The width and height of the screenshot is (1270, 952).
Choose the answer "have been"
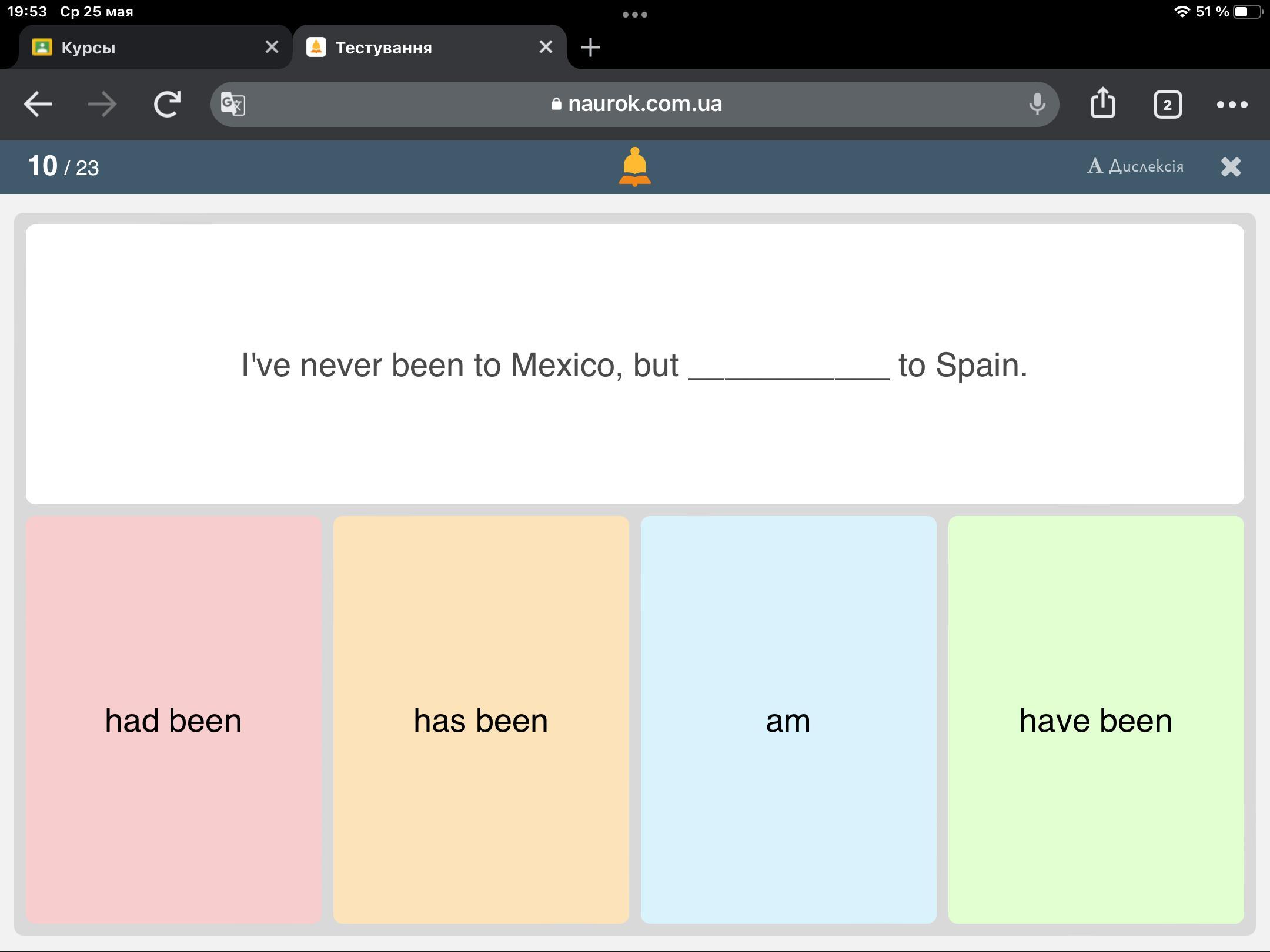pos(1096,720)
